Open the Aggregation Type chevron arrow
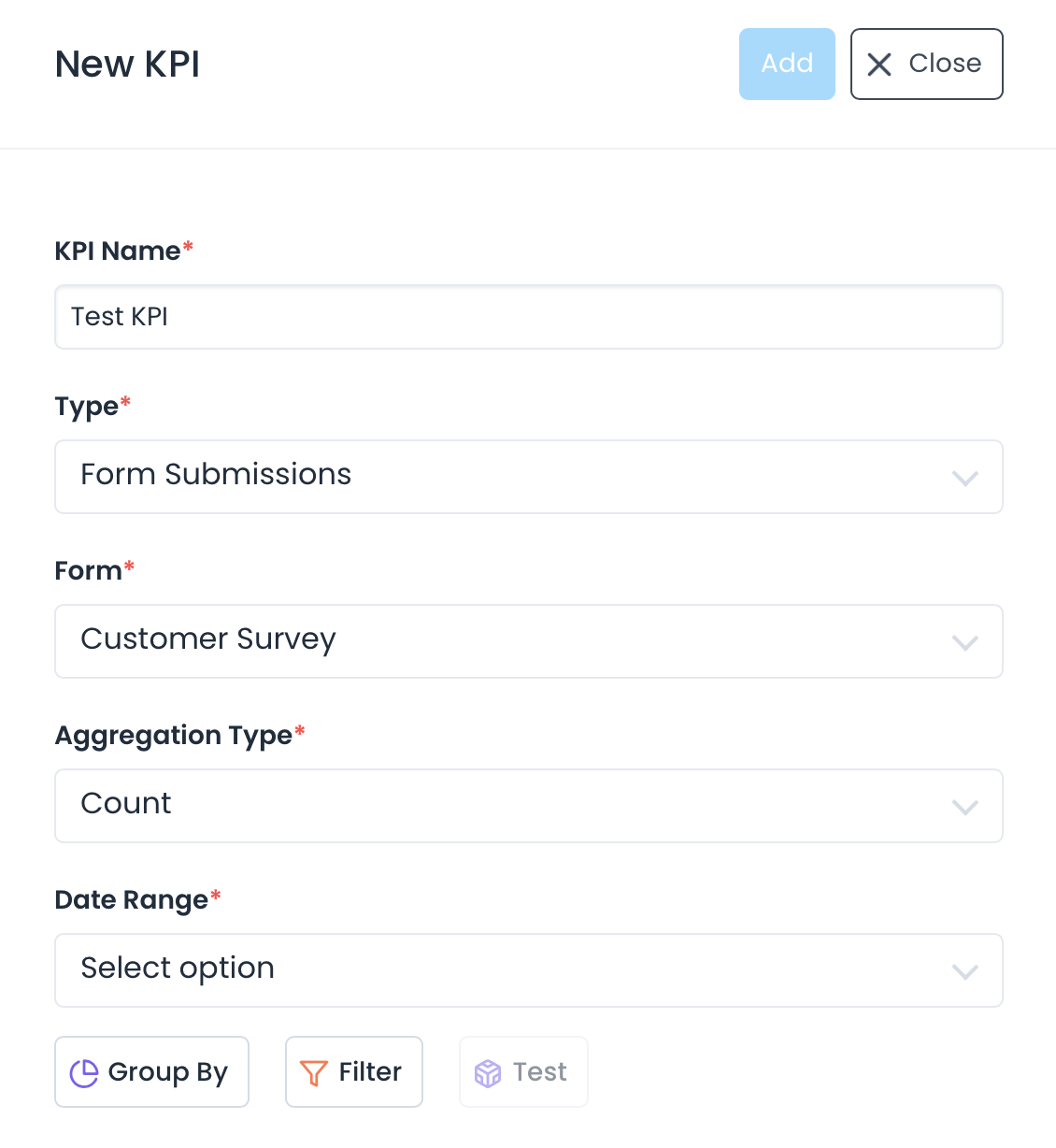The width and height of the screenshot is (1056, 1148). pyautogui.click(x=964, y=808)
